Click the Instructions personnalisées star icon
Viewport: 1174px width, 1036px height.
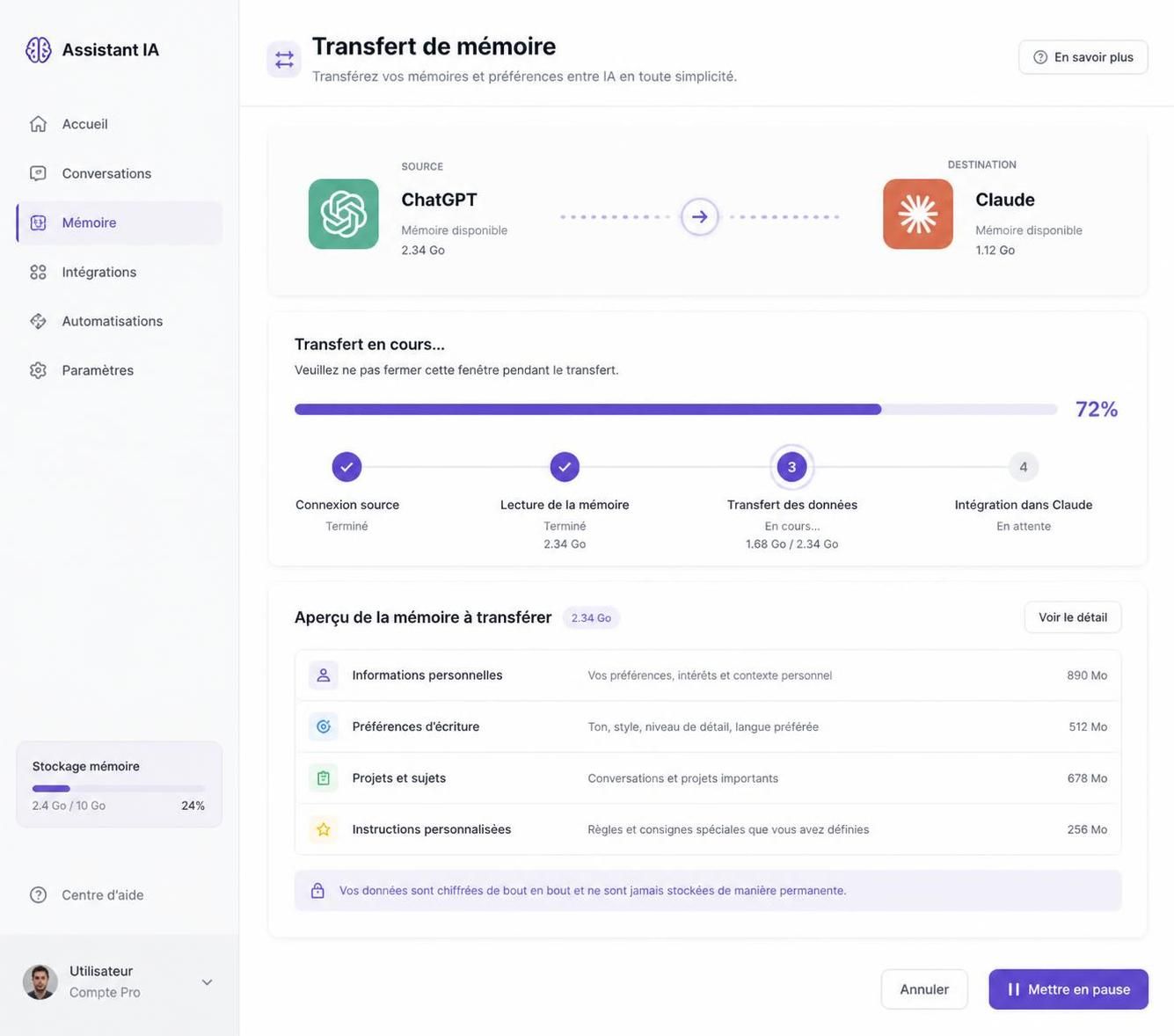point(324,829)
